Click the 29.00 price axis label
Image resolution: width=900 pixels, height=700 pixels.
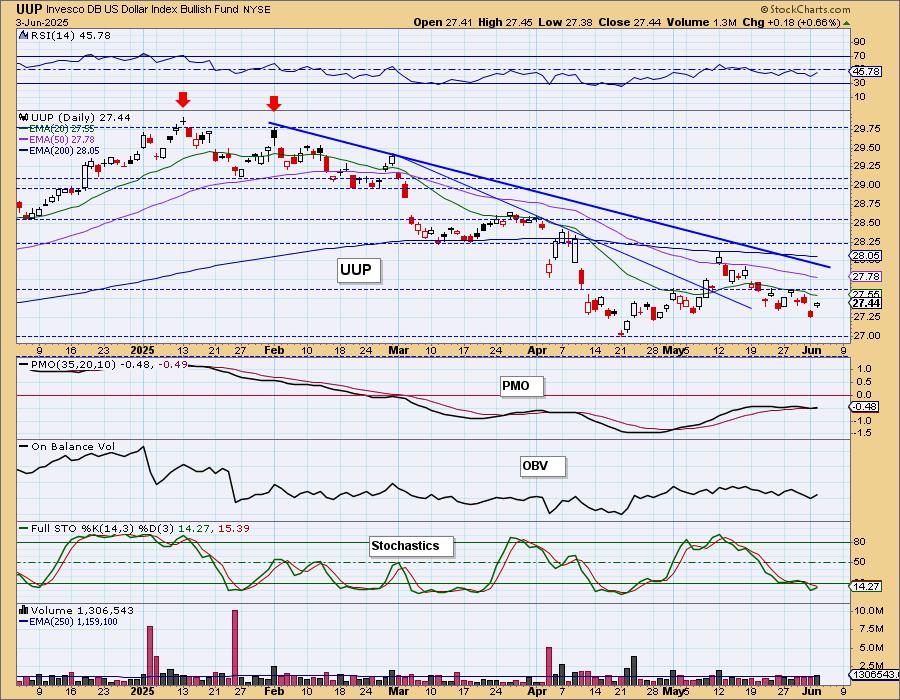pyautogui.click(x=867, y=185)
